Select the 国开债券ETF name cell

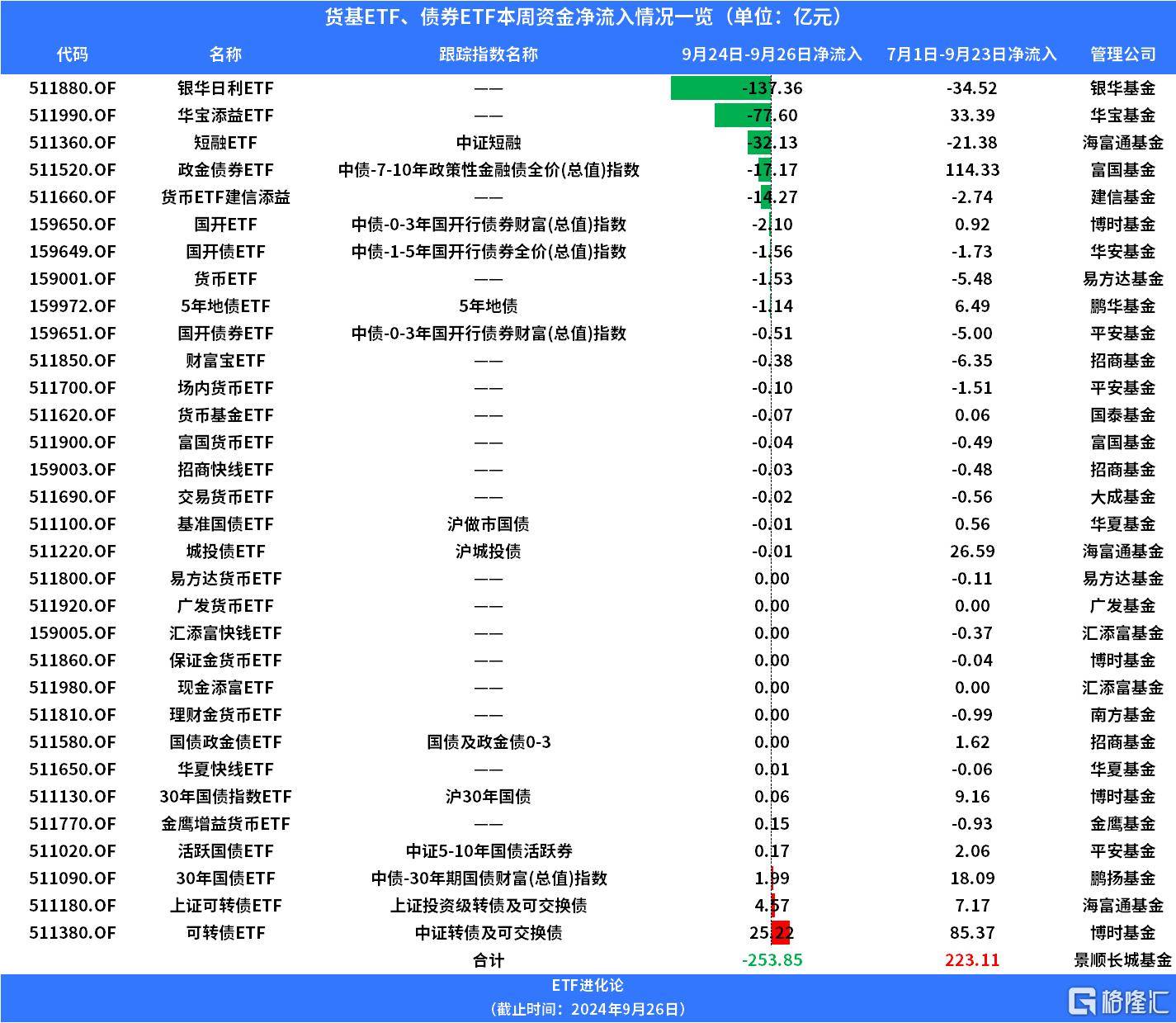pos(225,334)
